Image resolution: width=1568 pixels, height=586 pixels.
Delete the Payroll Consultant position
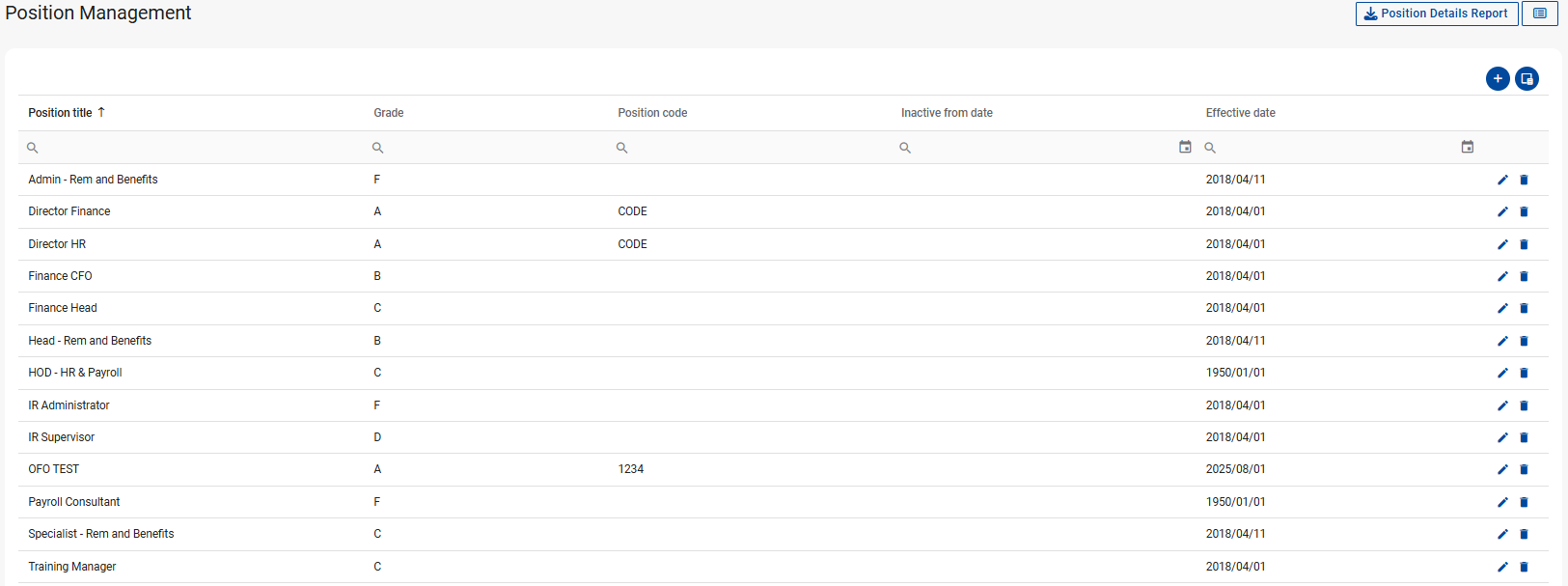click(1525, 502)
